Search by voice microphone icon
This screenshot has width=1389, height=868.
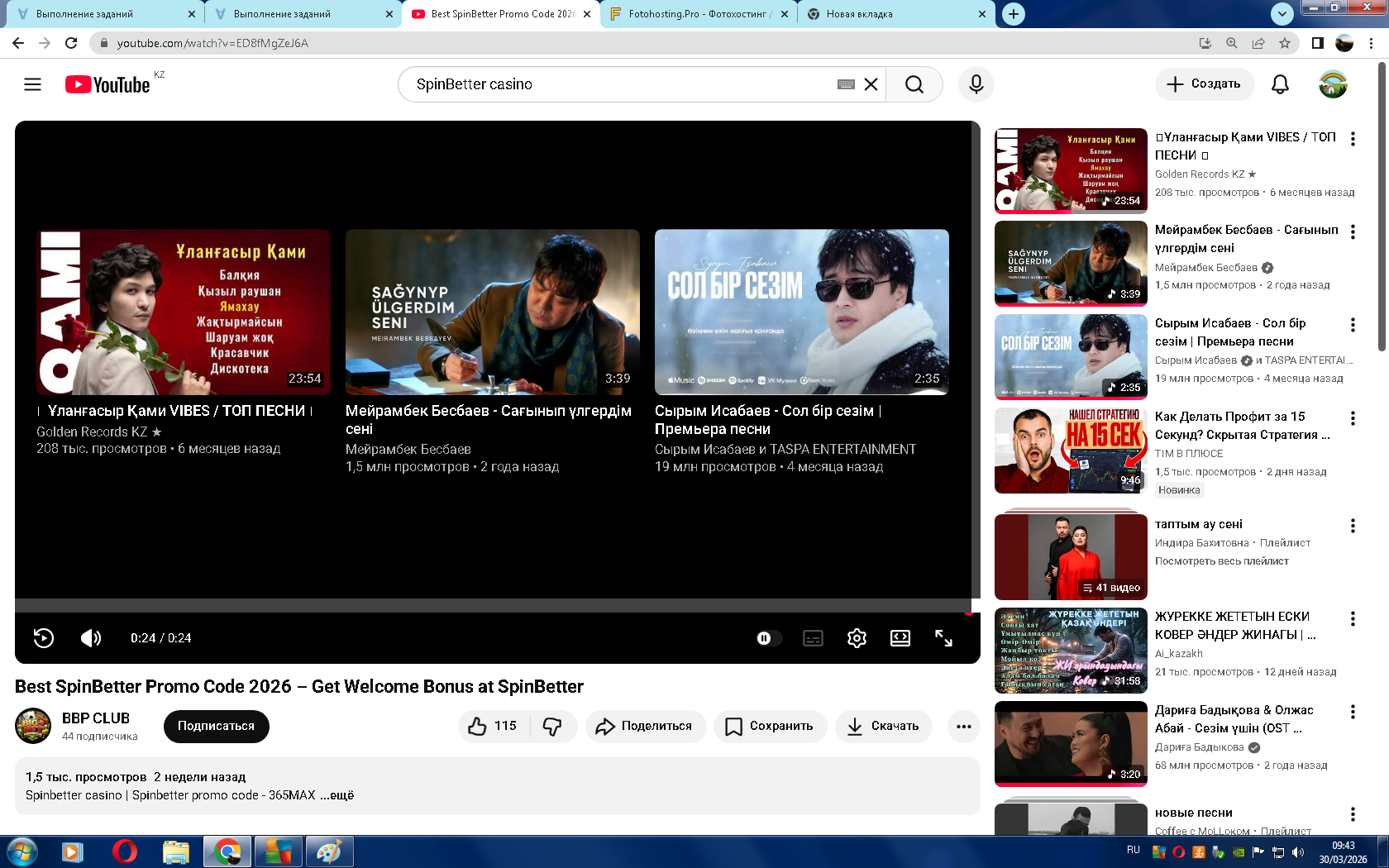(976, 84)
